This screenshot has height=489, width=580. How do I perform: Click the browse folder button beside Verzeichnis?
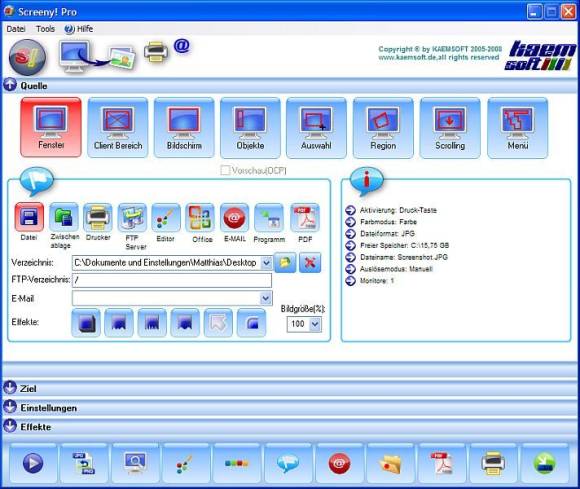coord(285,263)
